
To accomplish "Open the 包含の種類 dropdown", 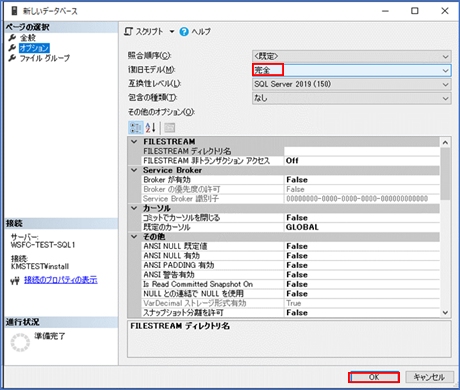I will (x=352, y=98).
